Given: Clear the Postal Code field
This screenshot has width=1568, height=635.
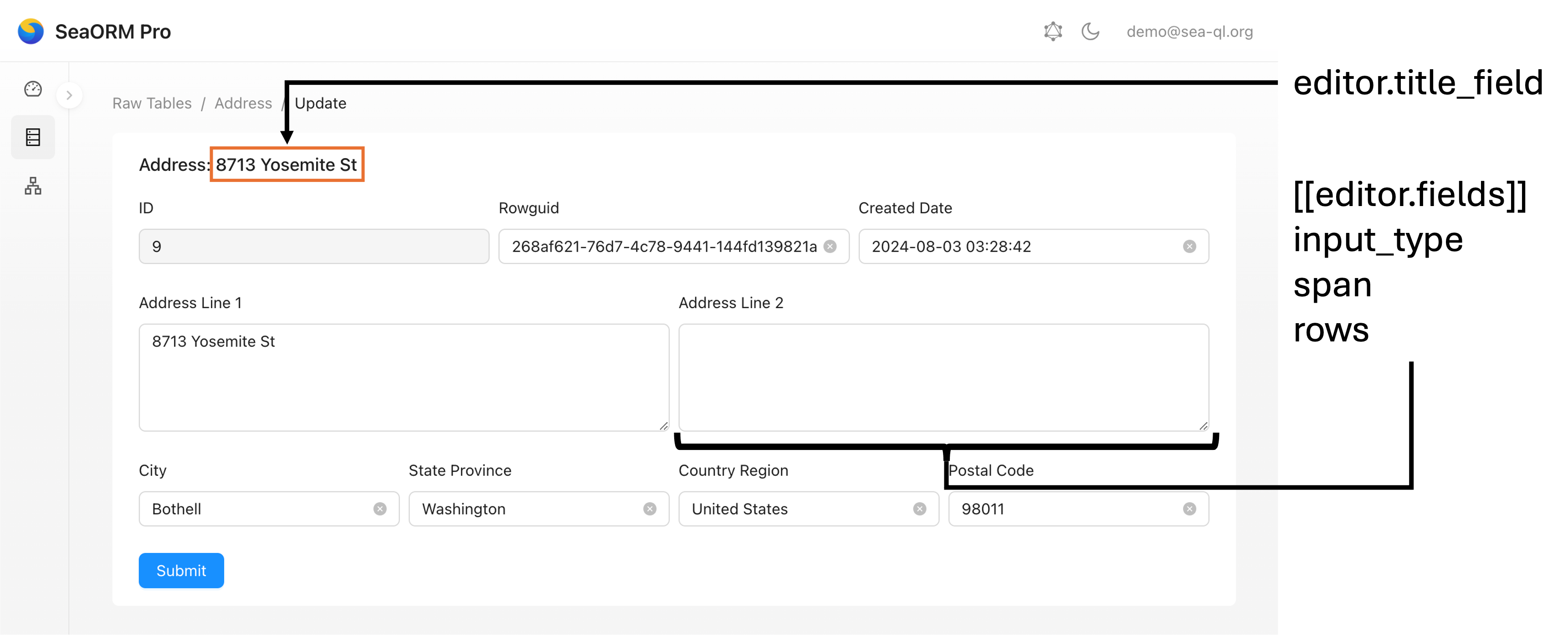Looking at the screenshot, I should (1189, 509).
